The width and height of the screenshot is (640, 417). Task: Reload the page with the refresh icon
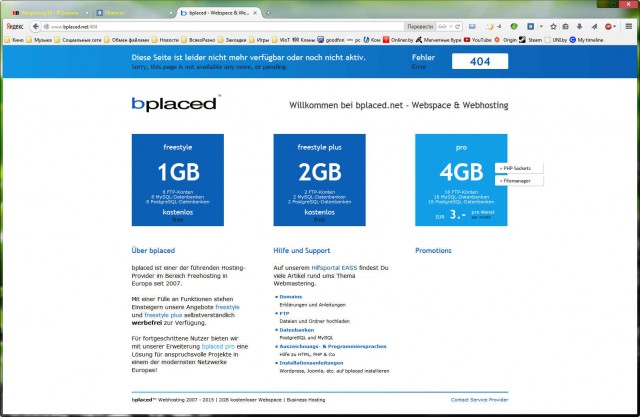point(458,27)
